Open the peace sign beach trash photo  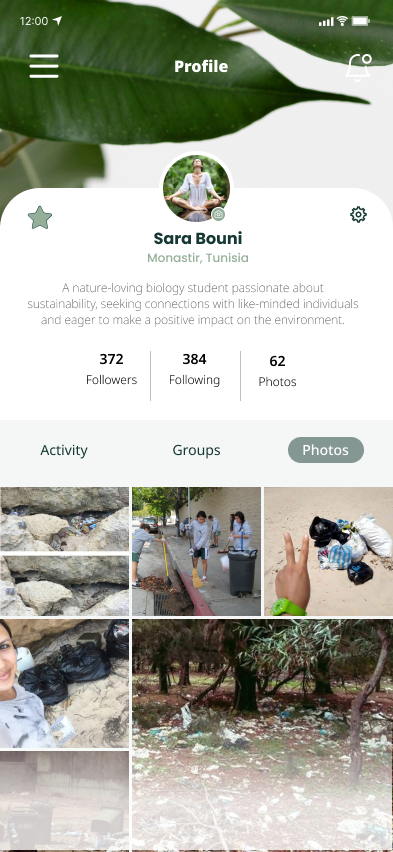tap(328, 551)
